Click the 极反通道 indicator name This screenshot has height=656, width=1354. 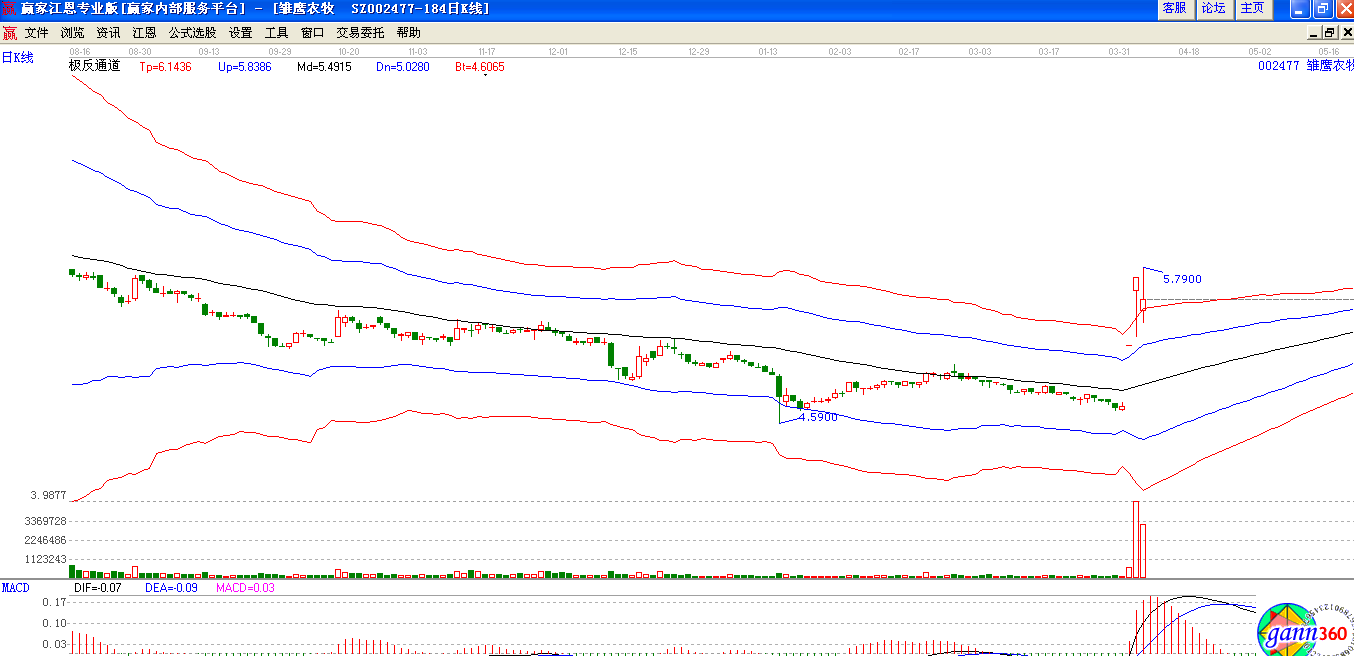(x=94, y=66)
